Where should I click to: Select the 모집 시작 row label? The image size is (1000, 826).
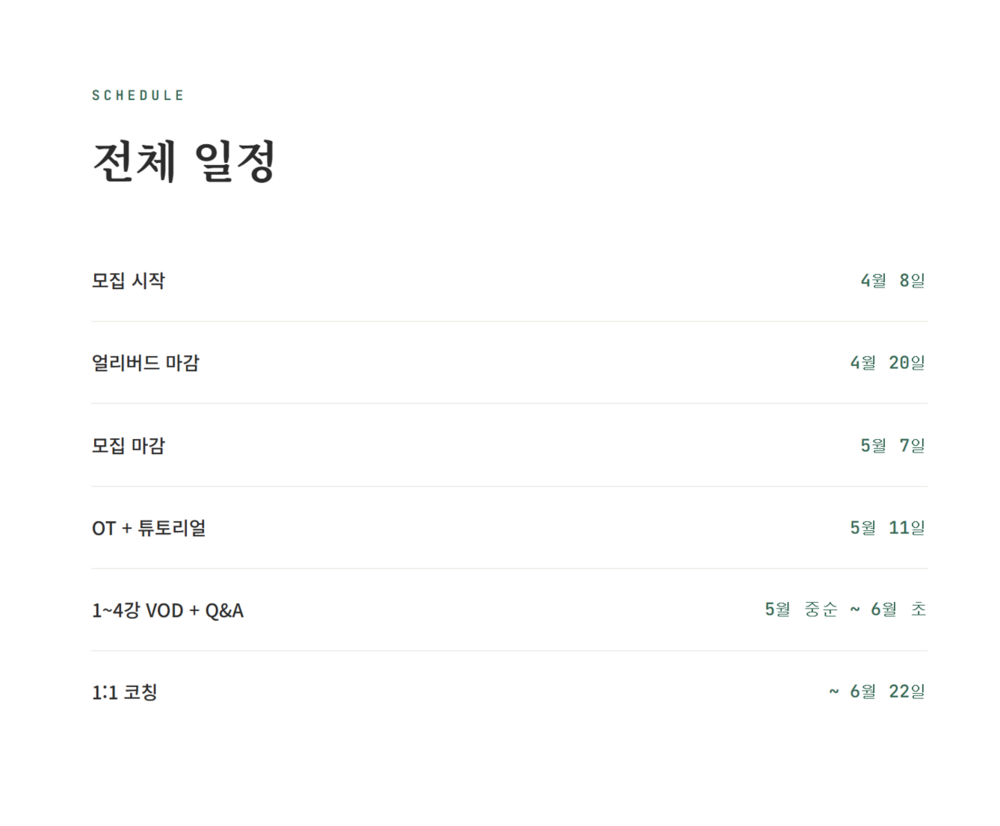coord(128,281)
